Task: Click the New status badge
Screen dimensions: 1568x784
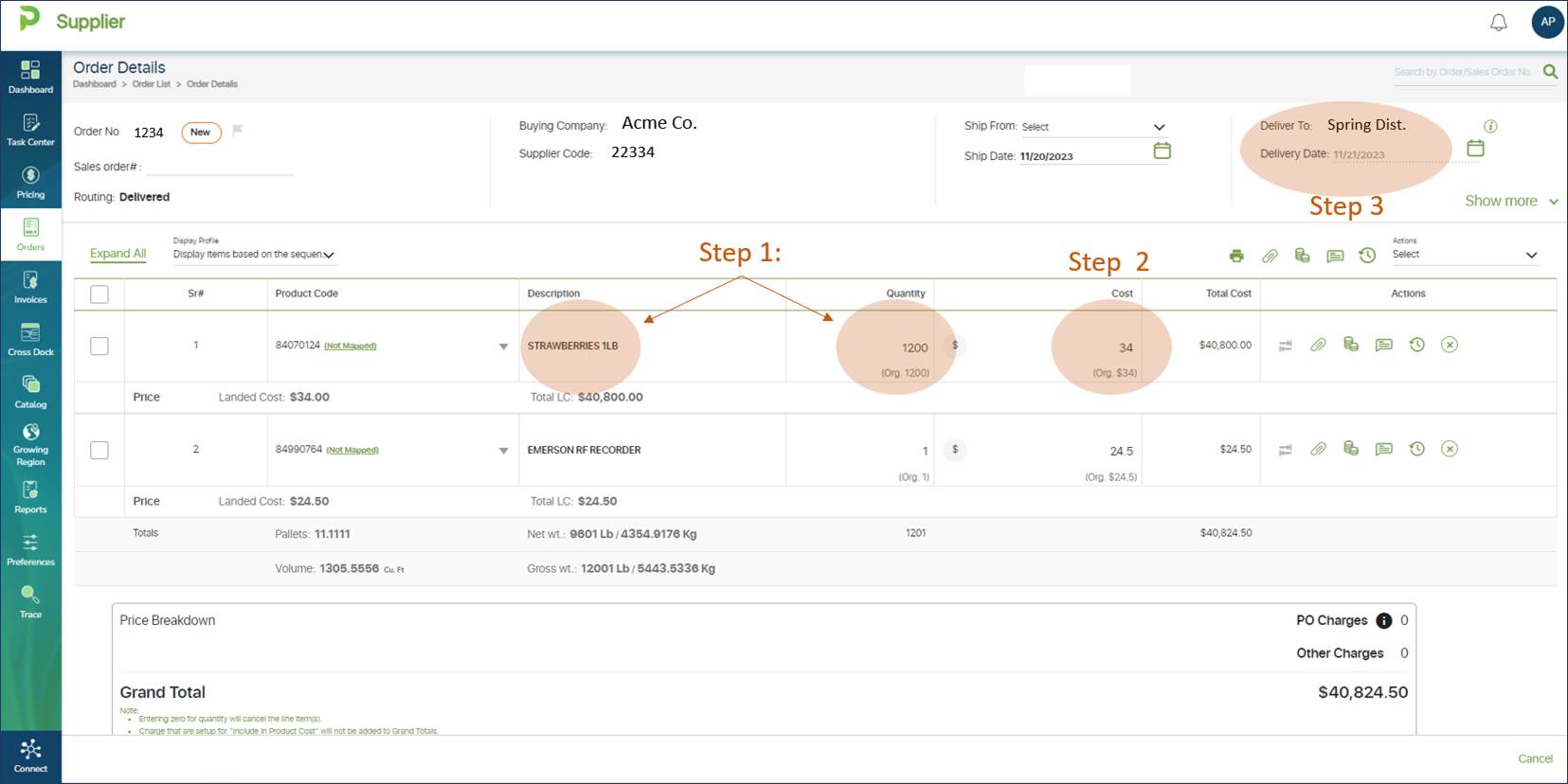Action: 201,133
